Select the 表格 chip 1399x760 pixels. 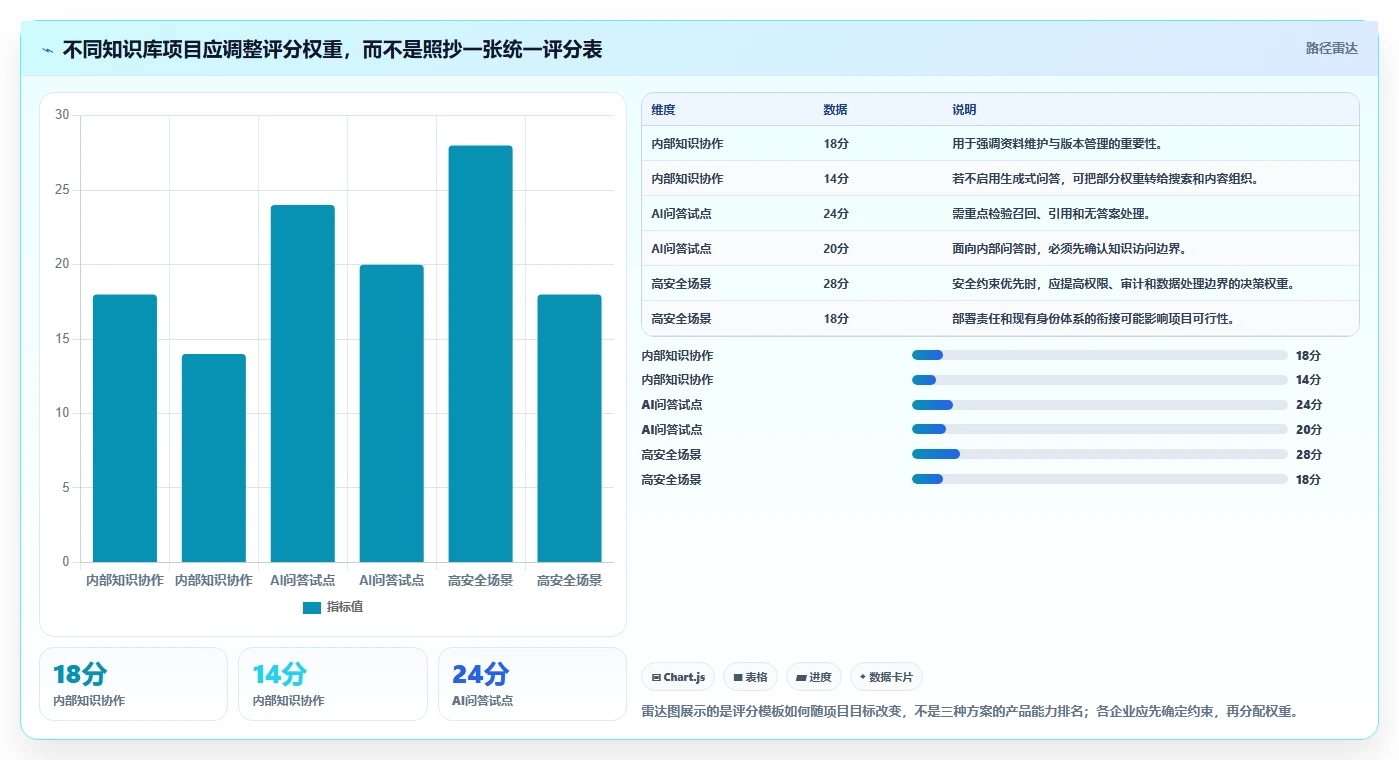750,677
